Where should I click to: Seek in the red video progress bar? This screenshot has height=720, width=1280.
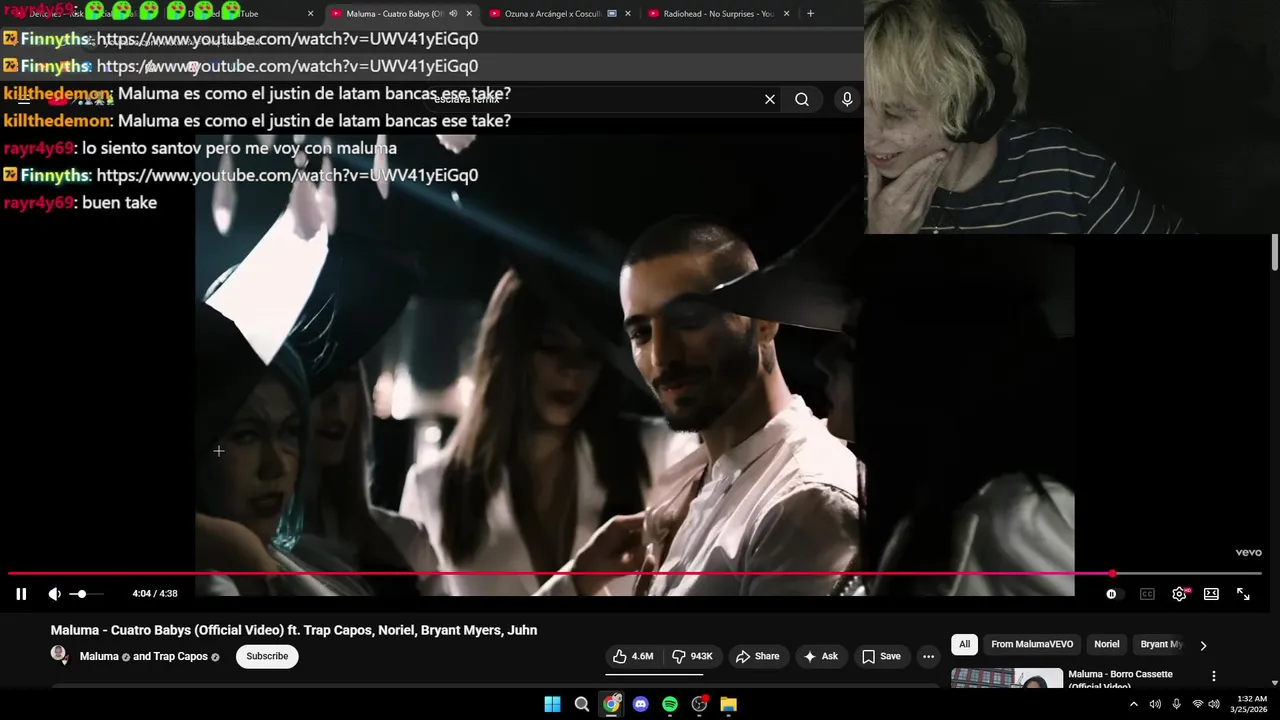click(635, 573)
